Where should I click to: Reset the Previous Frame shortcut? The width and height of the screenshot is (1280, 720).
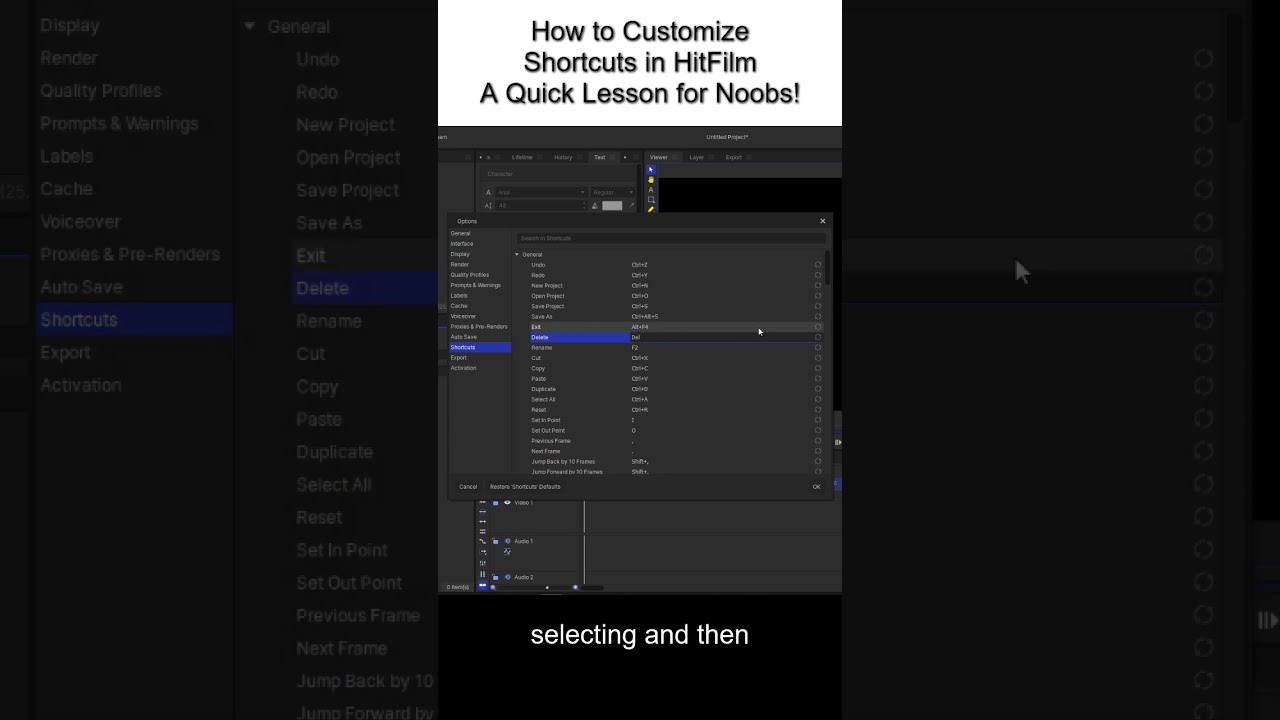click(x=818, y=441)
